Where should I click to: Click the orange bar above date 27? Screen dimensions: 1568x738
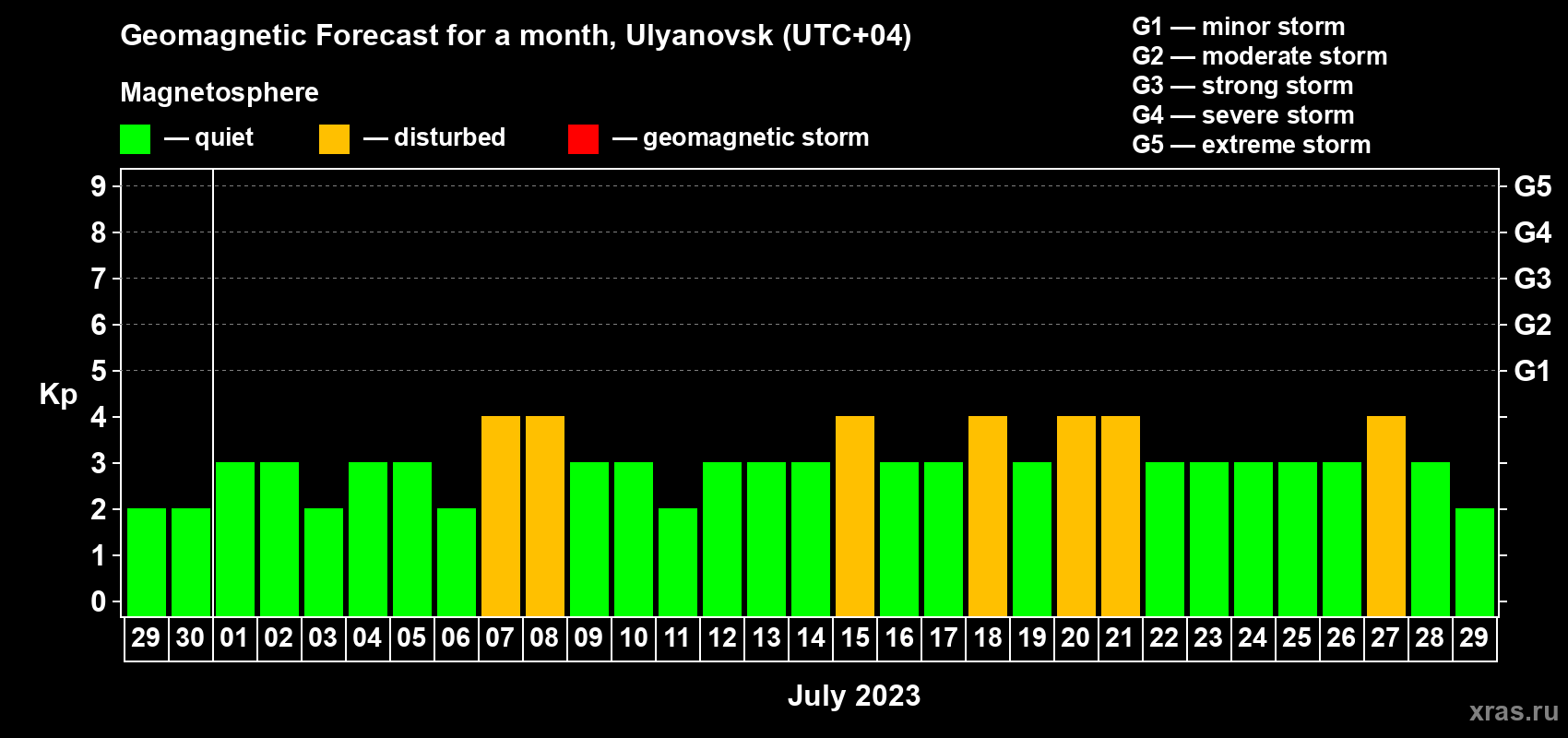[x=1386, y=517]
